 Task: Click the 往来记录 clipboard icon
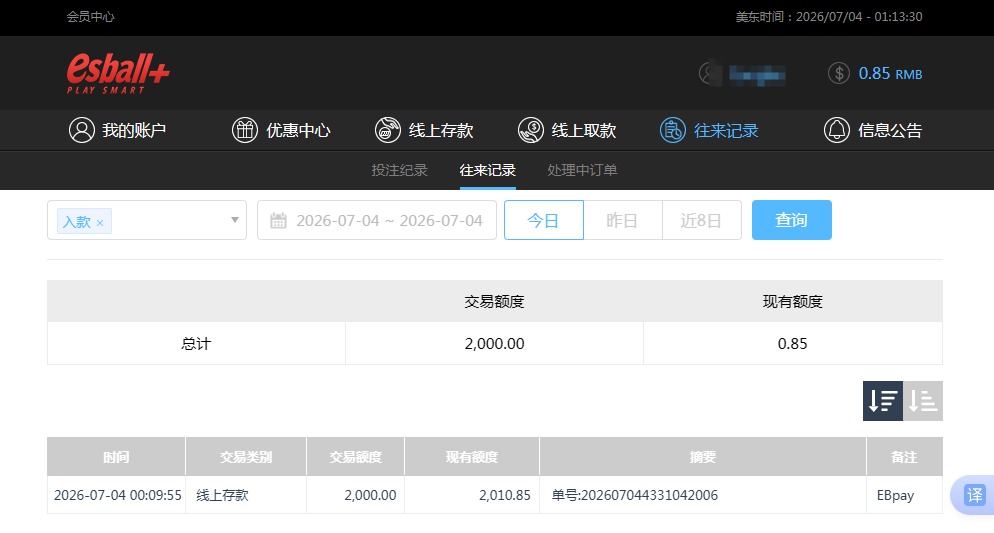[673, 130]
